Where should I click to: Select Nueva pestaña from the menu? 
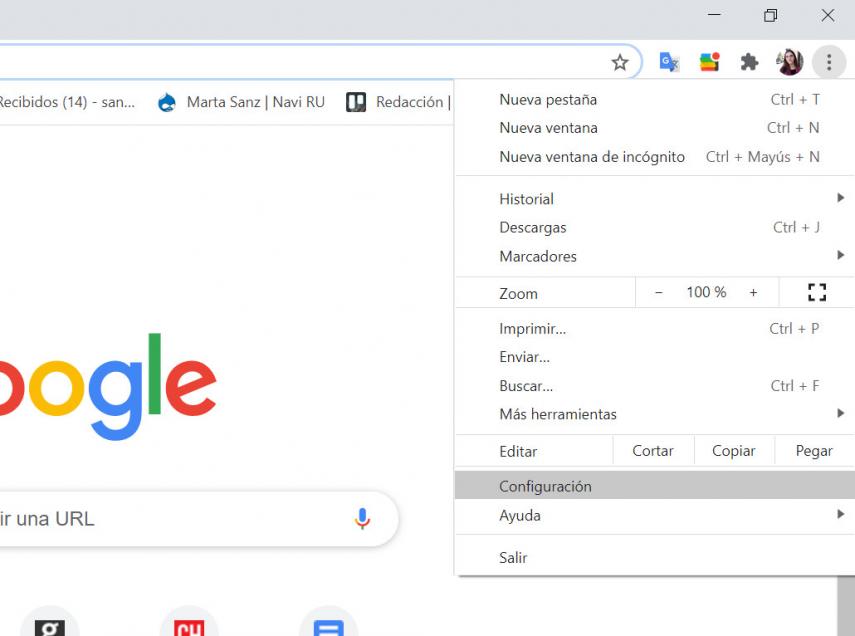655,100
